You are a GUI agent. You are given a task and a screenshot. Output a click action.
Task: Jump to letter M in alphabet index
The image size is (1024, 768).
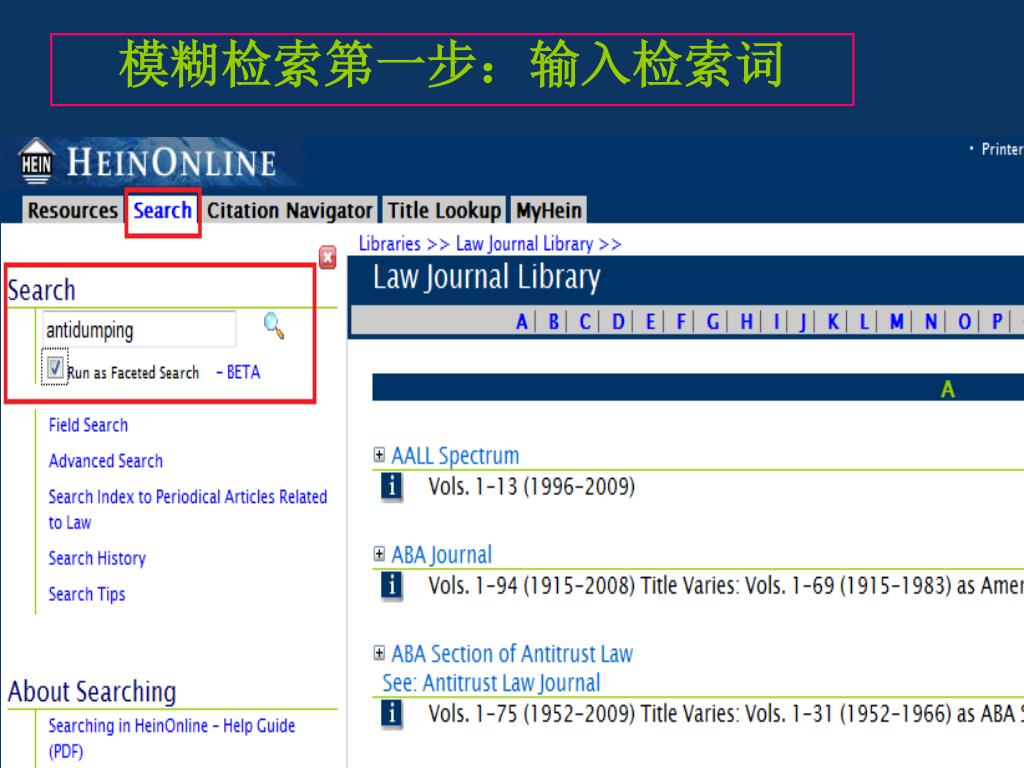pos(897,321)
